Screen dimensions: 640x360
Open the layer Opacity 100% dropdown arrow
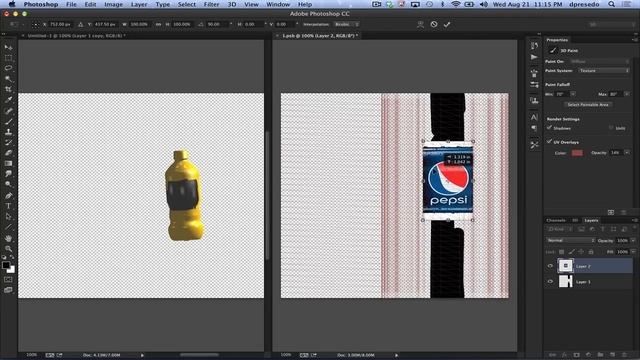click(633, 240)
